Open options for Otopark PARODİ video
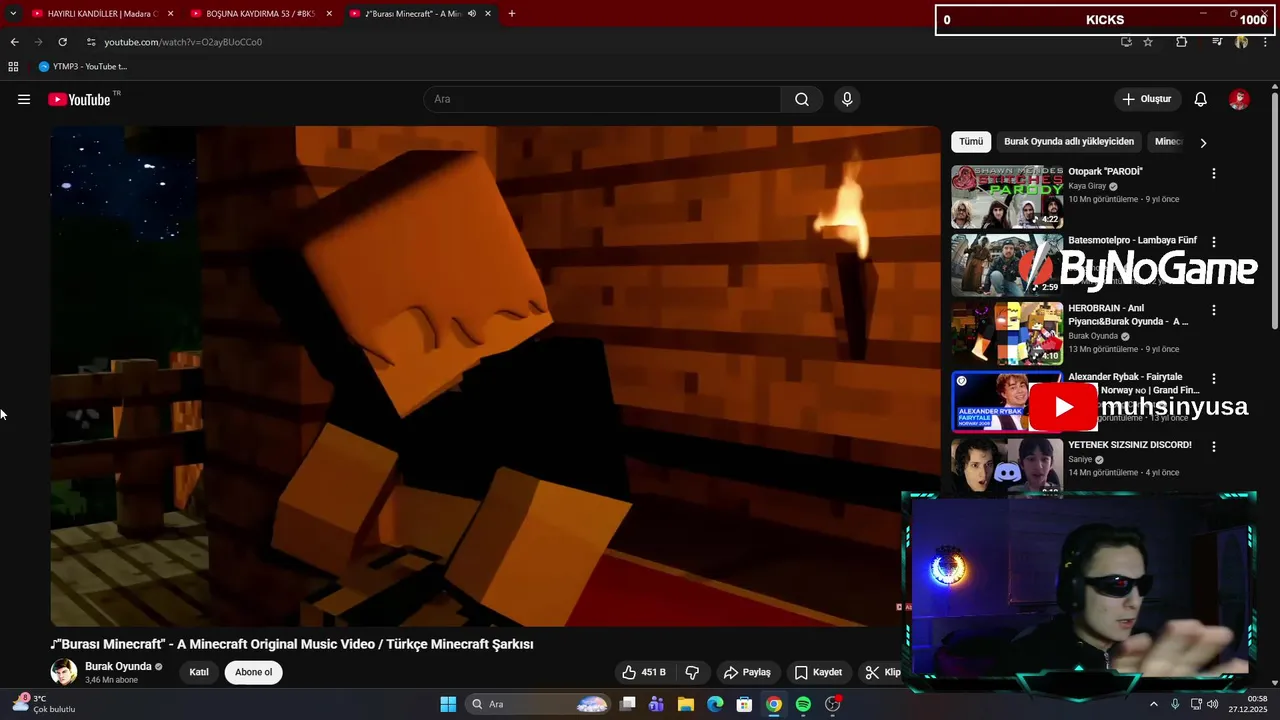 pyautogui.click(x=1214, y=173)
